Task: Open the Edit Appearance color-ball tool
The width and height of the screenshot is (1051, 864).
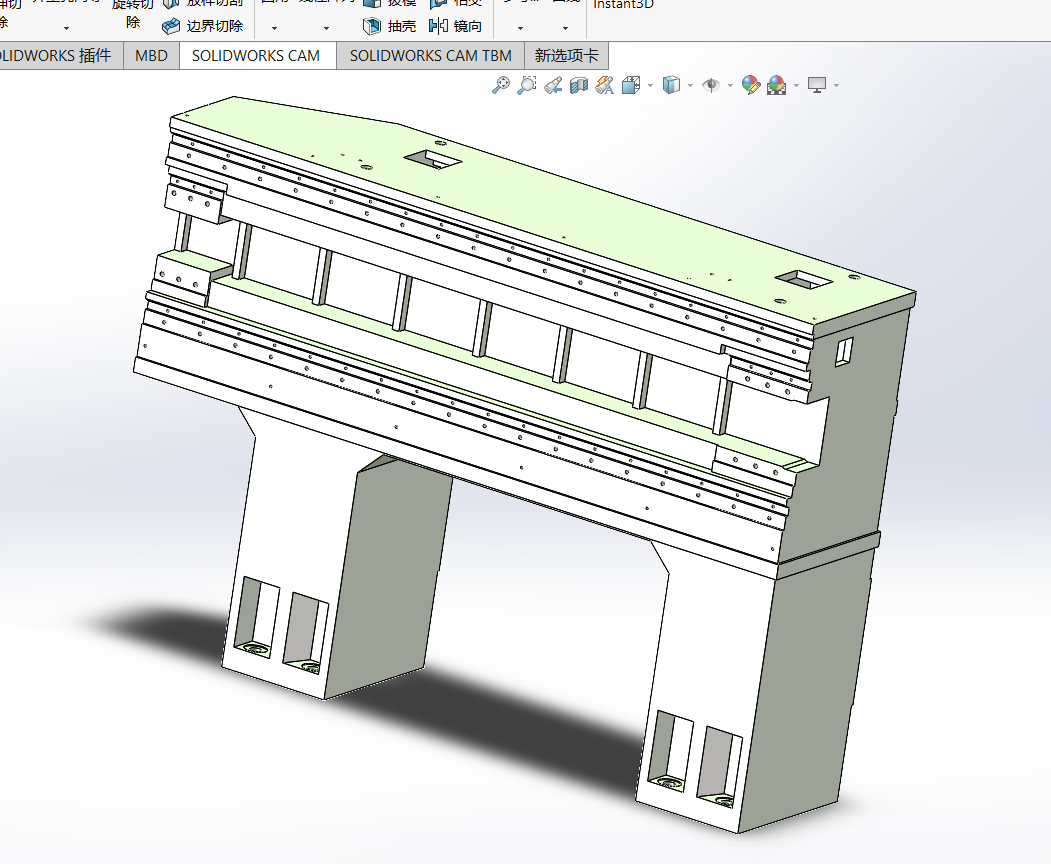Action: 751,85
